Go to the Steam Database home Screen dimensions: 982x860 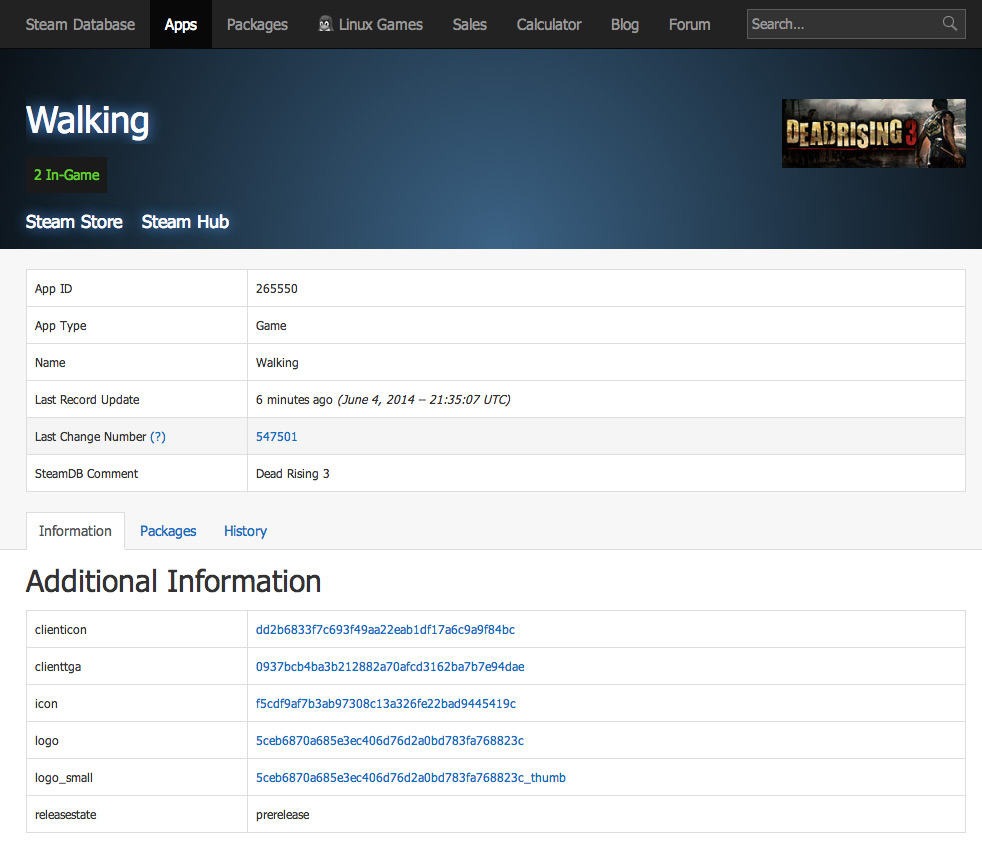tap(80, 24)
